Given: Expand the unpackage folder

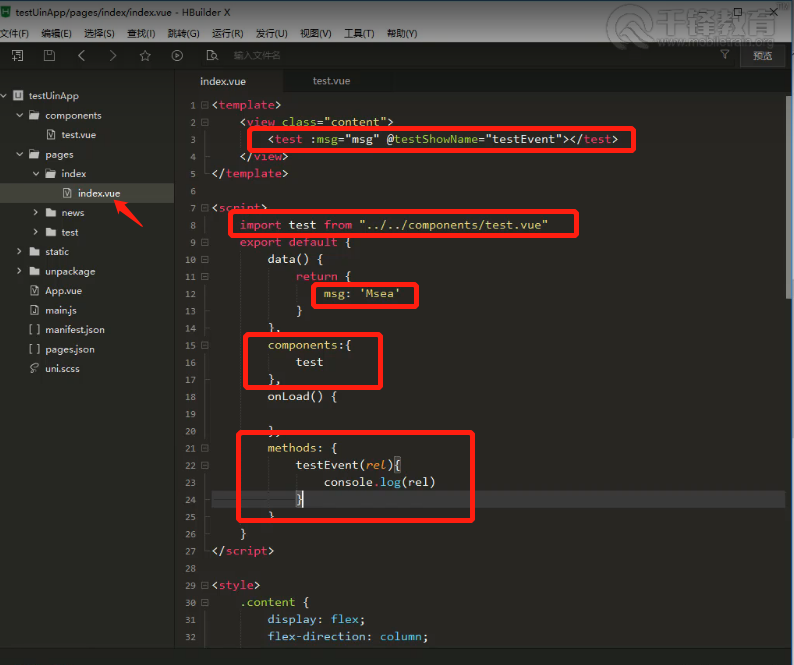Looking at the screenshot, I should tap(19, 271).
